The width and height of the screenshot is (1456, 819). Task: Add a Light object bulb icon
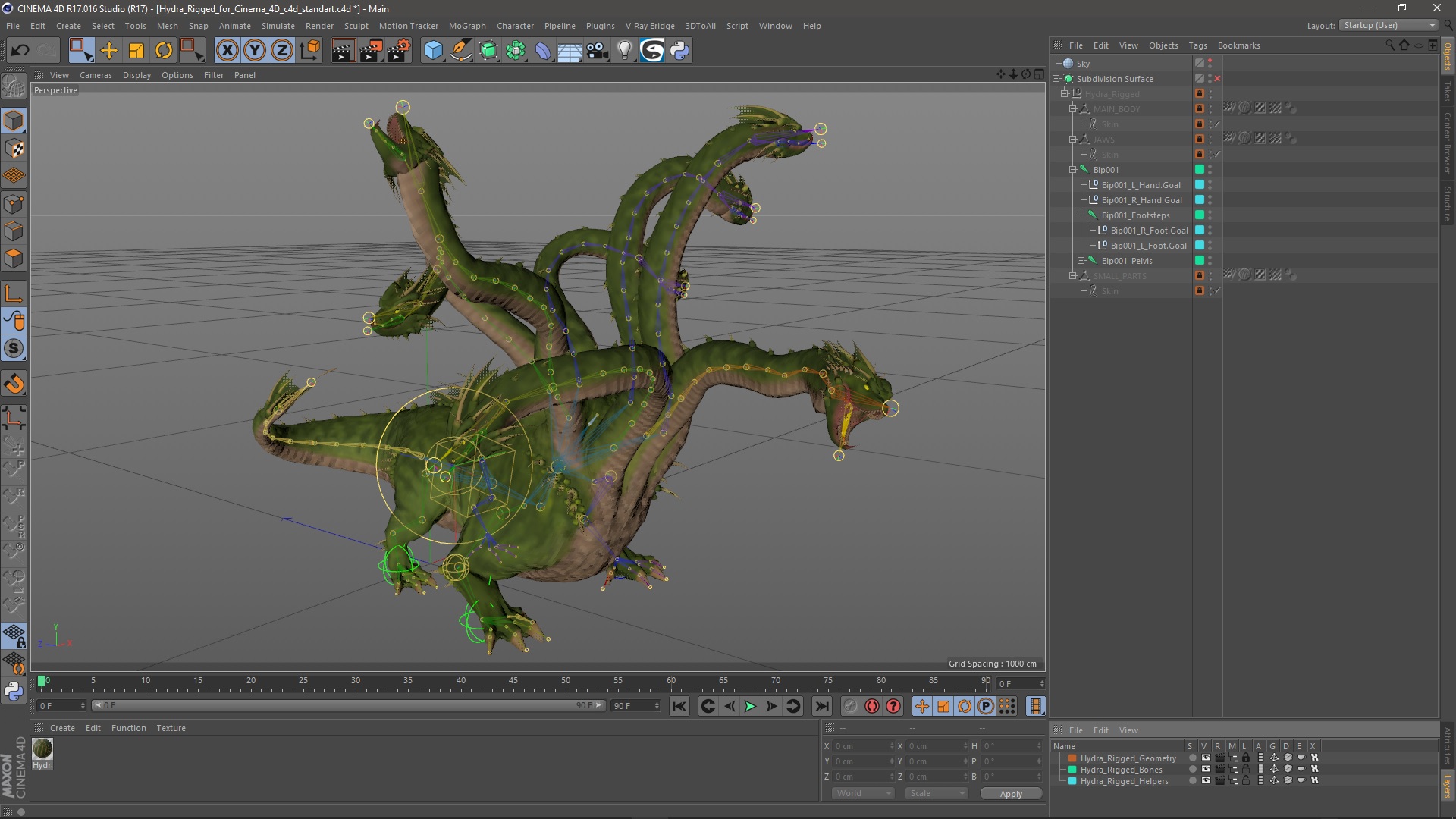pyautogui.click(x=625, y=51)
